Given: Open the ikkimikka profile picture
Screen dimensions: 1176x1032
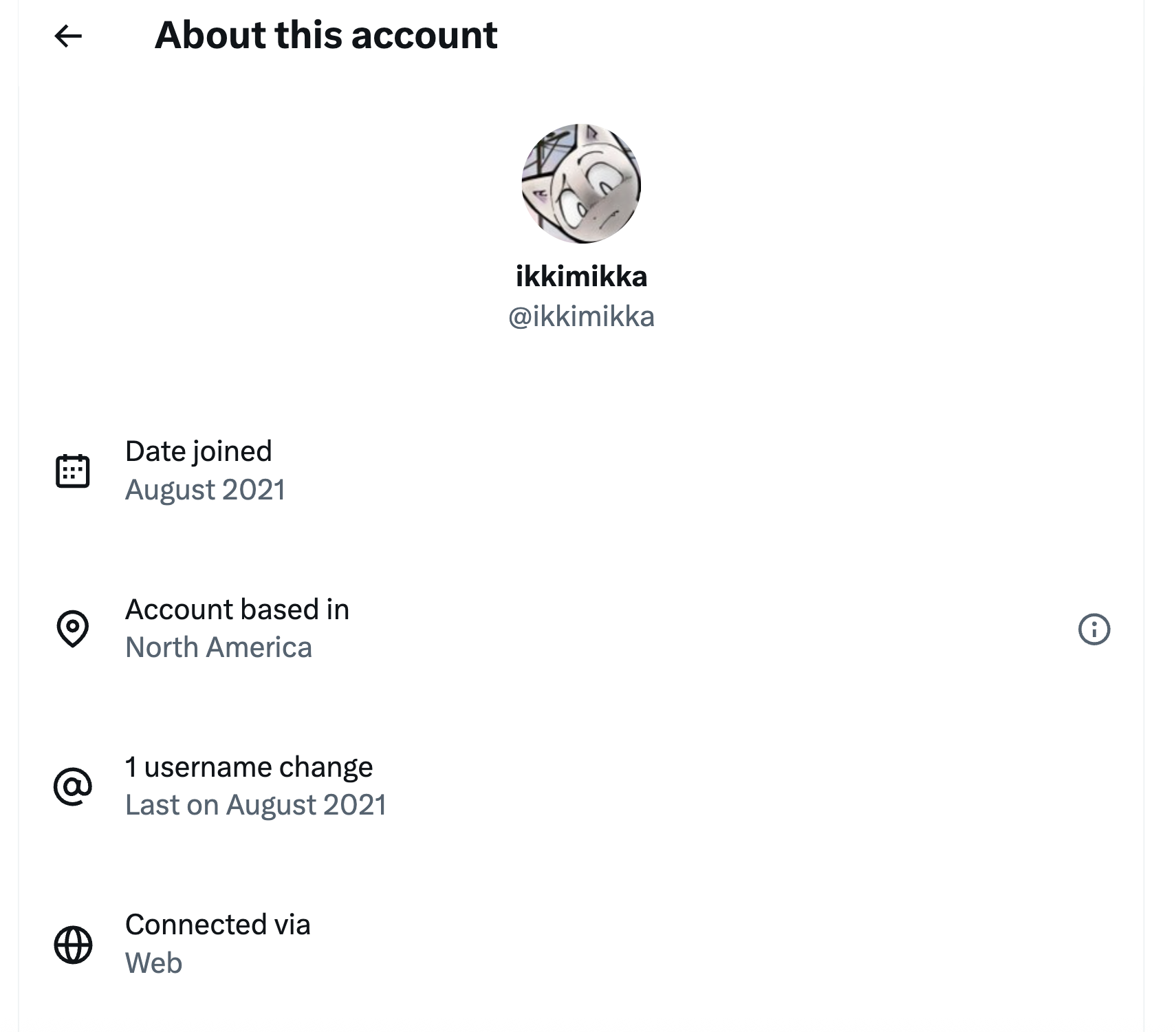Looking at the screenshot, I should coord(581,183).
